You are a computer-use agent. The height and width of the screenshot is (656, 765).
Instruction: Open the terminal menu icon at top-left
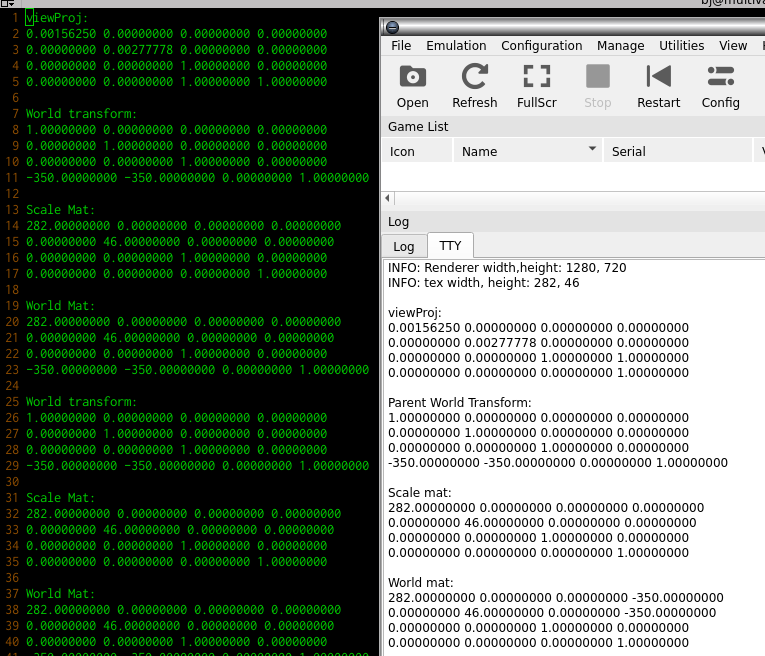tap(8, 4)
